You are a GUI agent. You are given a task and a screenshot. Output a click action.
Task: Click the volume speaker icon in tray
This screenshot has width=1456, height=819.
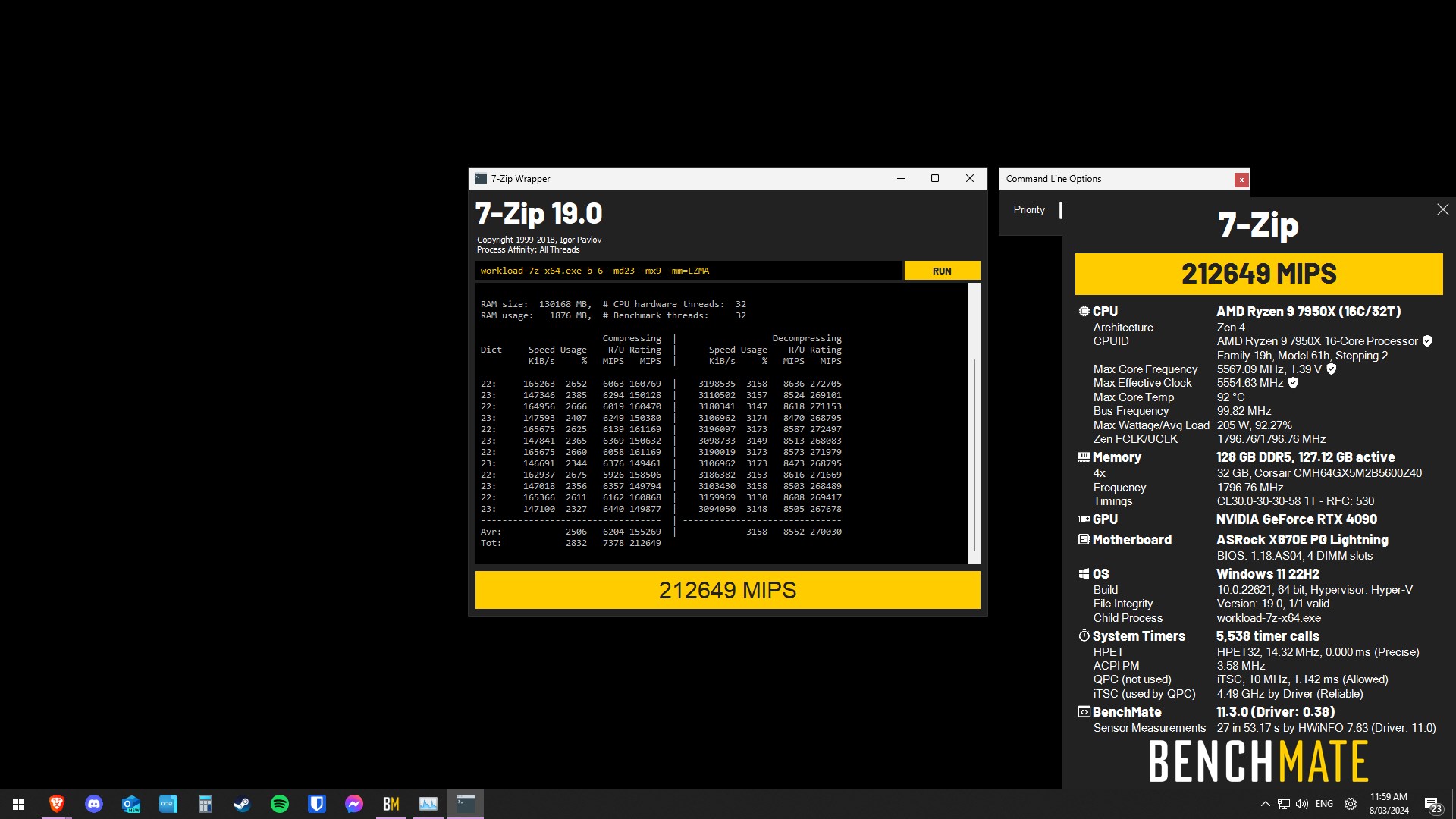(1302, 804)
